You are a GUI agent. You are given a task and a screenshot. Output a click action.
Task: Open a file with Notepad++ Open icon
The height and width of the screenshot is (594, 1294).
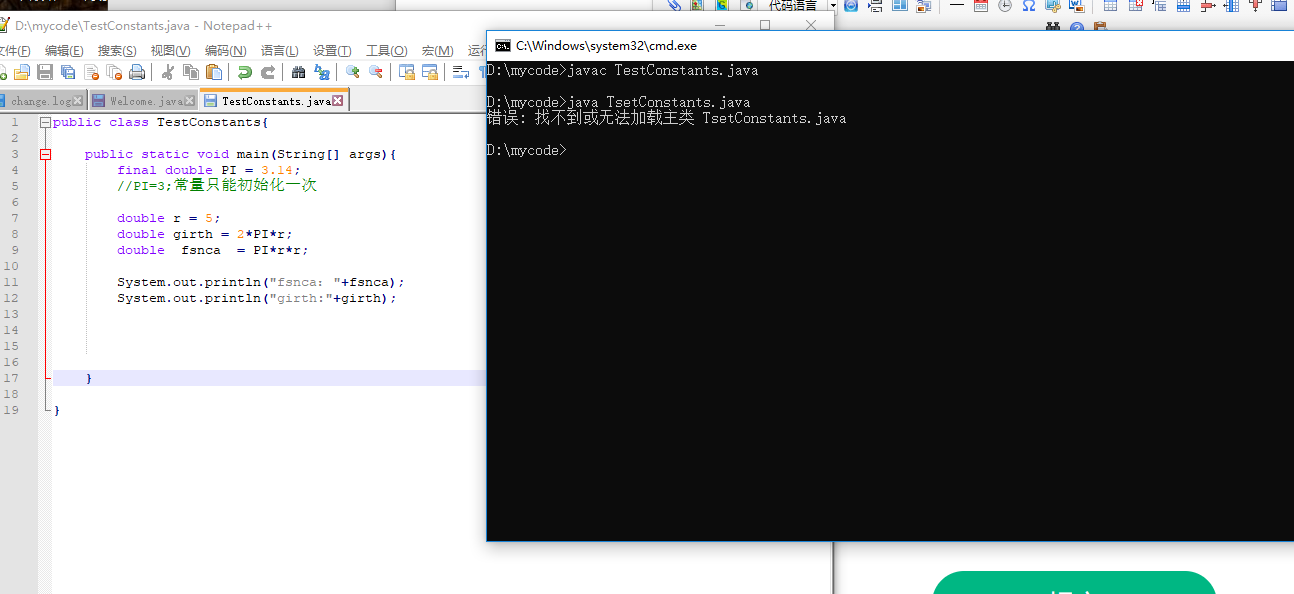coord(21,72)
